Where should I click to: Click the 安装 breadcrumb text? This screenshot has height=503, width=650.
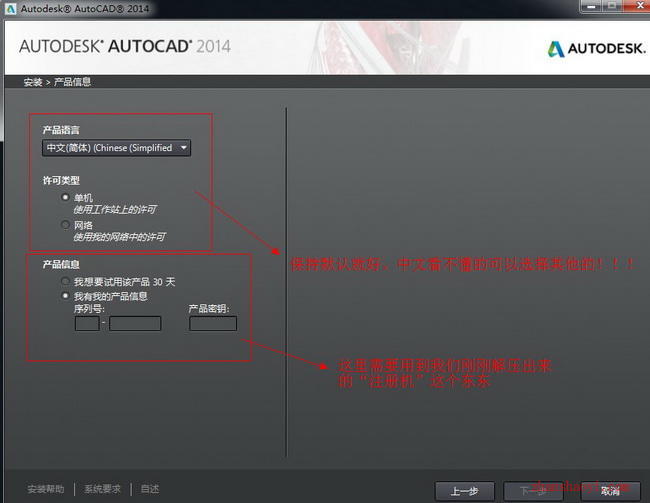pyautogui.click(x=33, y=82)
